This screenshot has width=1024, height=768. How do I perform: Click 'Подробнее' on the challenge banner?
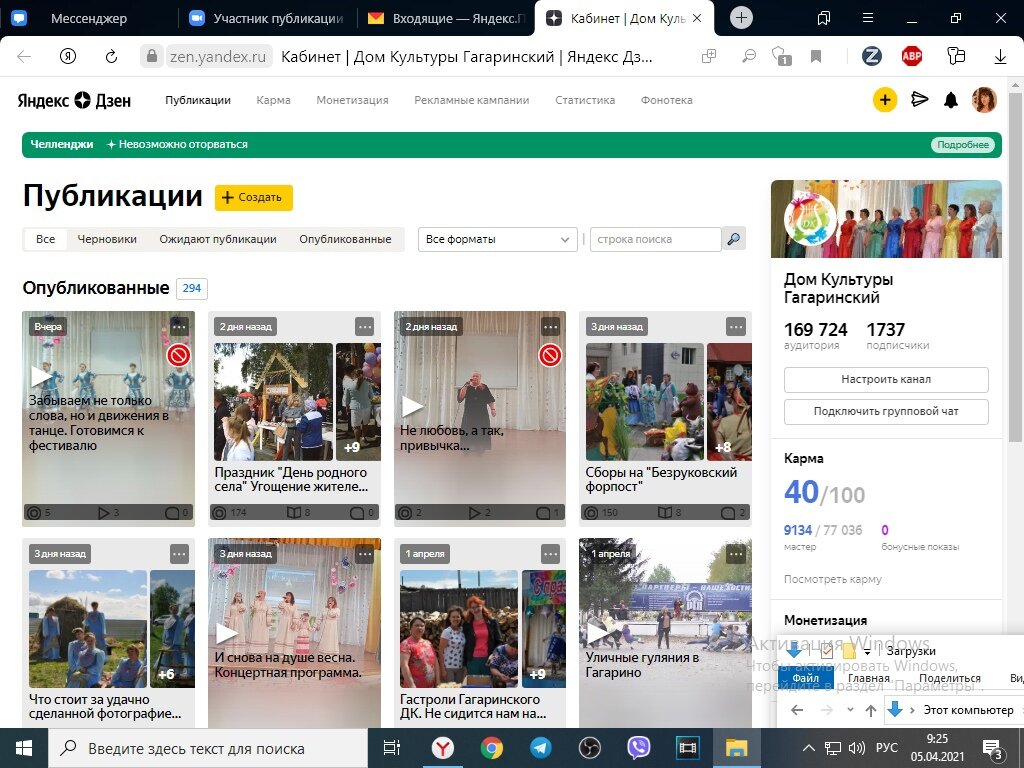(x=963, y=144)
